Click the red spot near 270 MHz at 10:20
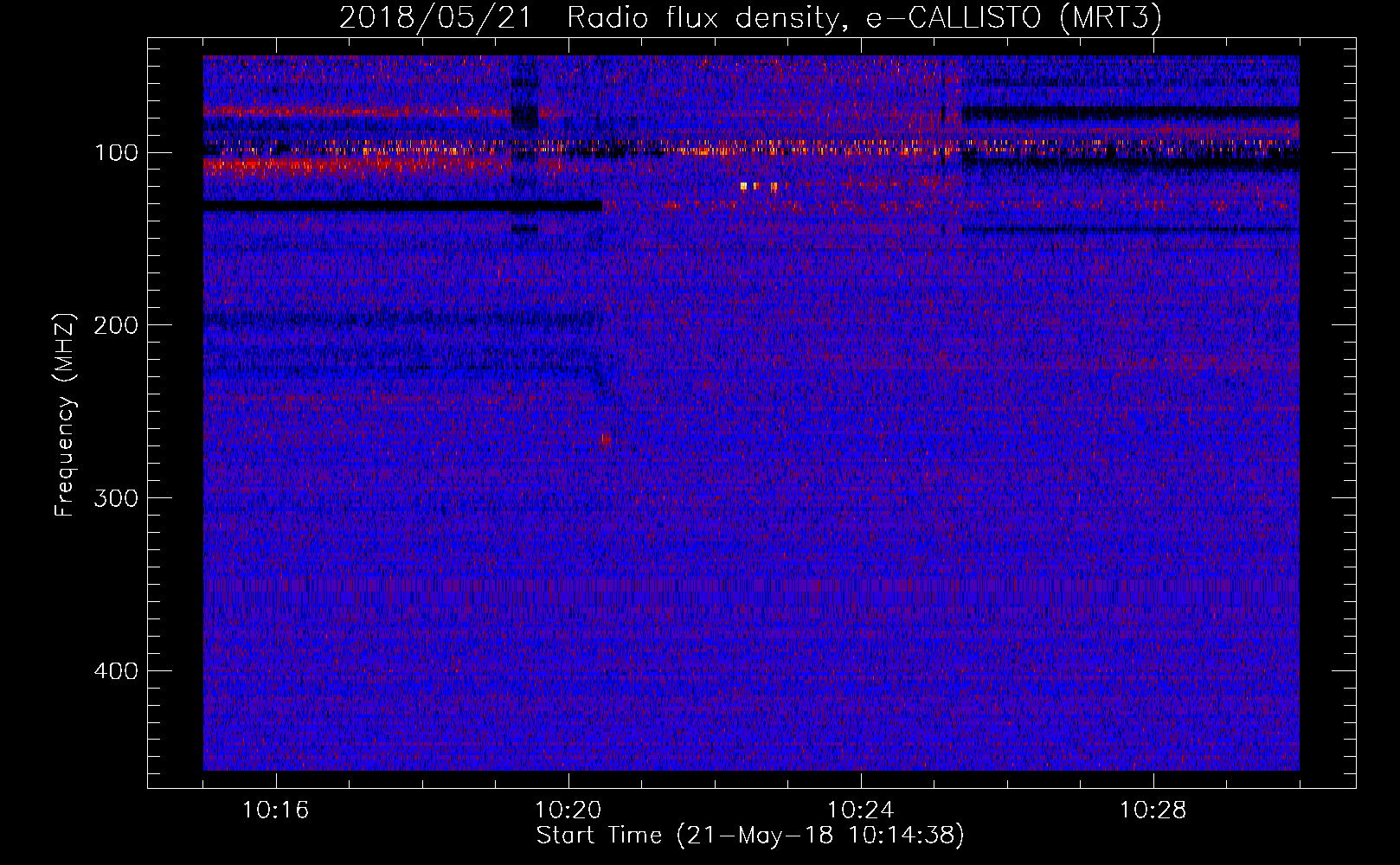This screenshot has height=865, width=1400. [x=605, y=440]
